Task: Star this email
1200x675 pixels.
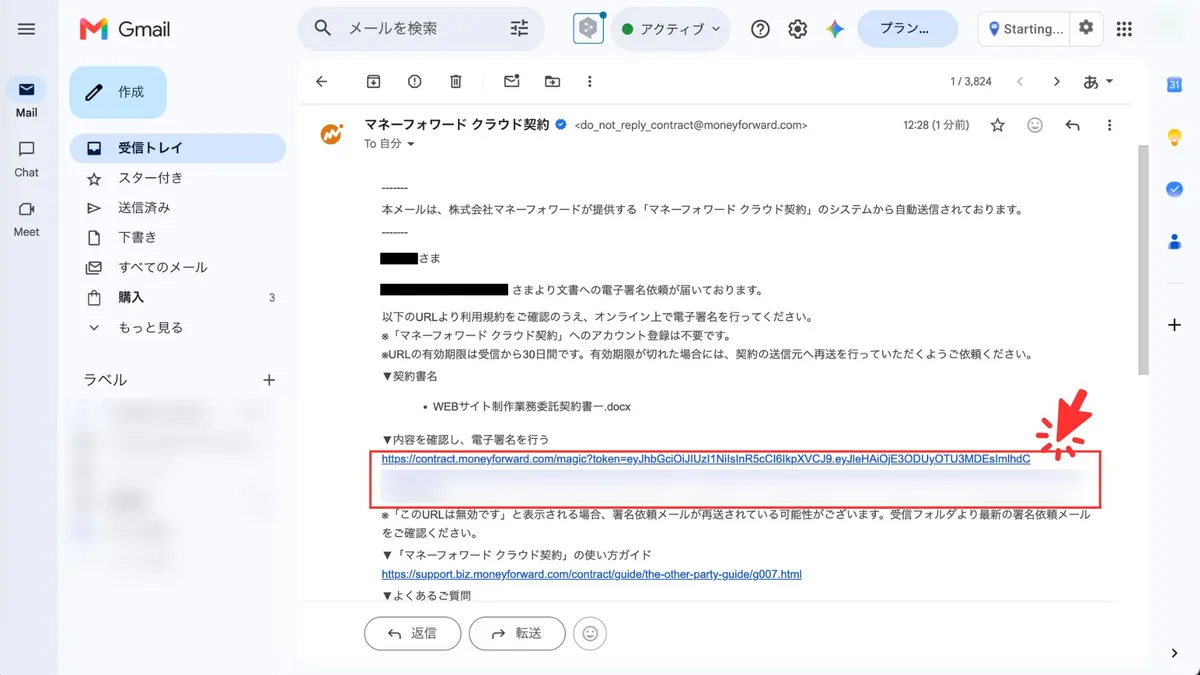Action: (997, 125)
